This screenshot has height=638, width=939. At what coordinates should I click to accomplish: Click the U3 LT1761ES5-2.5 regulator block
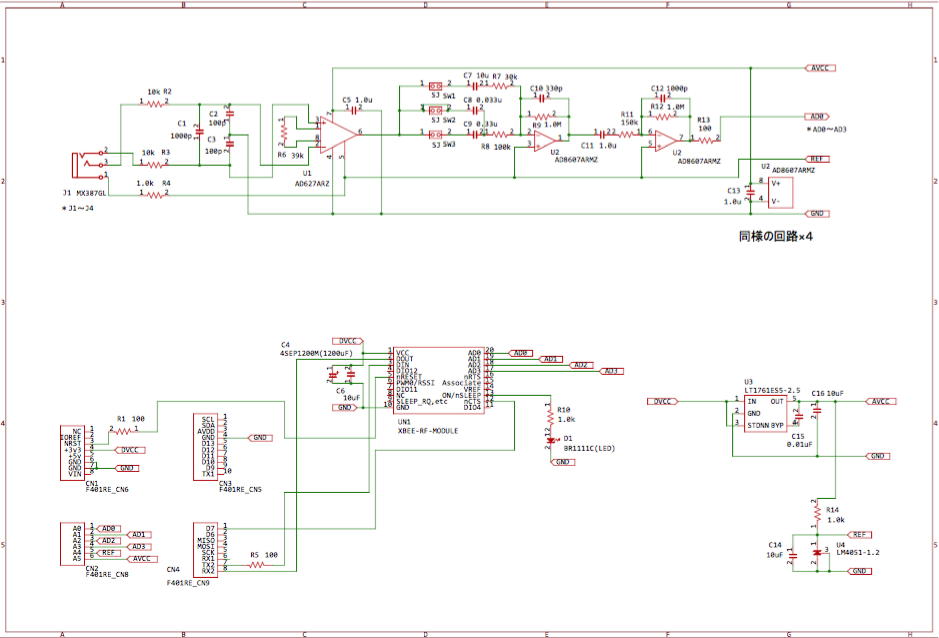pyautogui.click(x=765, y=414)
